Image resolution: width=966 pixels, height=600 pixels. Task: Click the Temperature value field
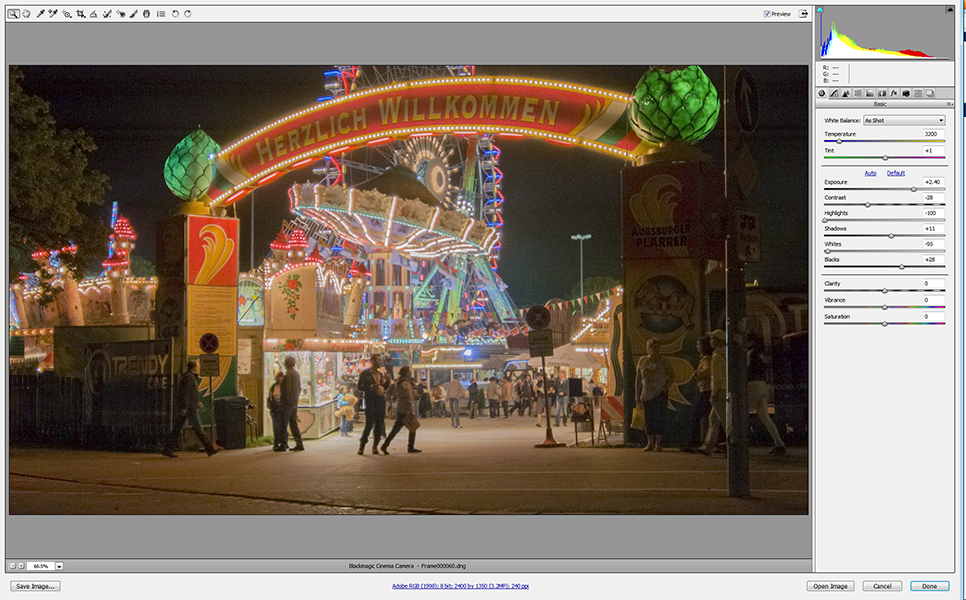[933, 134]
